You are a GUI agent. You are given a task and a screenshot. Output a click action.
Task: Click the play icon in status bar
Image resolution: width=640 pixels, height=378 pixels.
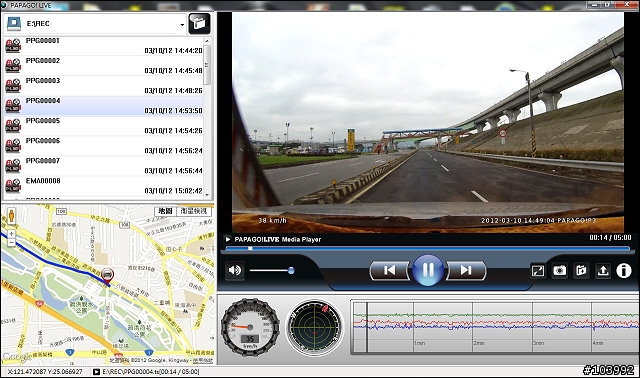(x=96, y=372)
